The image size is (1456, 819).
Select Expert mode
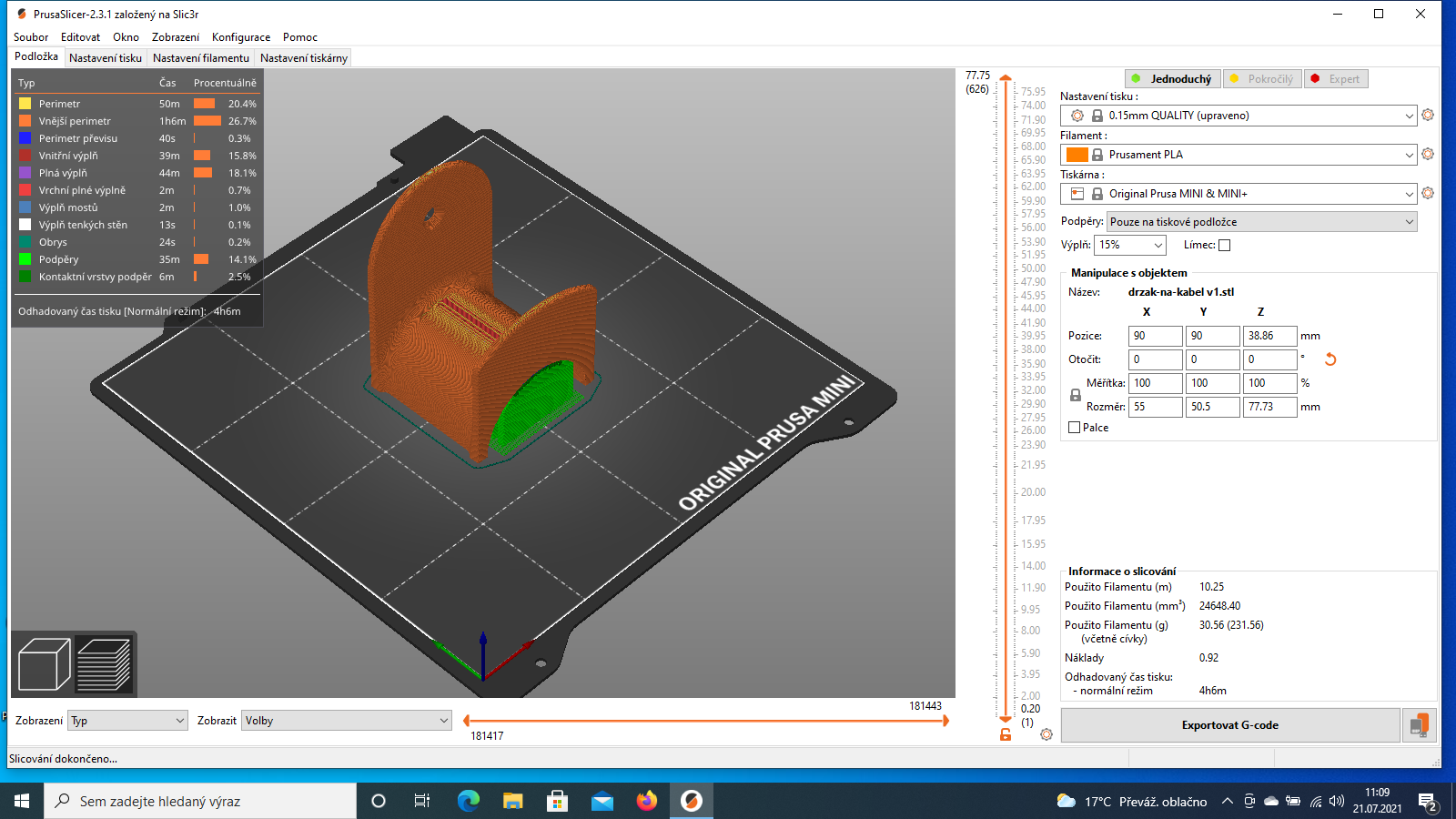coord(1336,79)
